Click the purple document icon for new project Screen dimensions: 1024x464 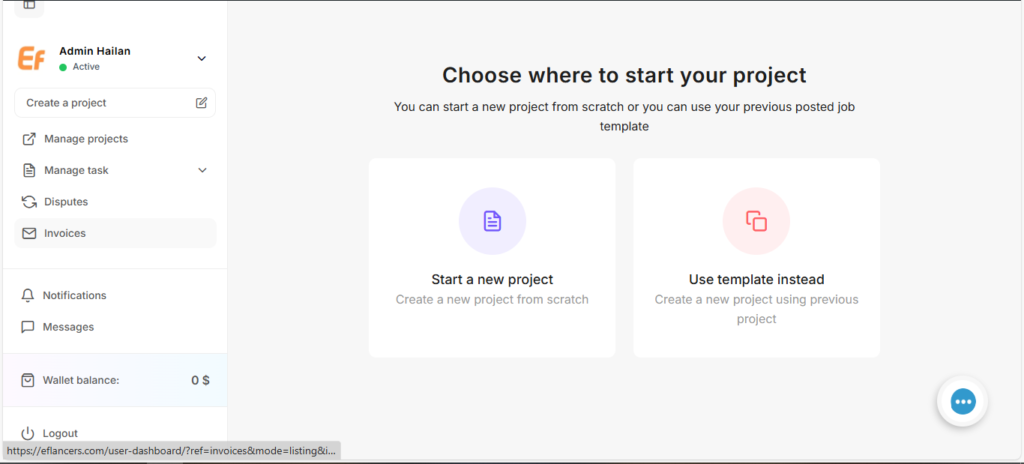click(492, 221)
